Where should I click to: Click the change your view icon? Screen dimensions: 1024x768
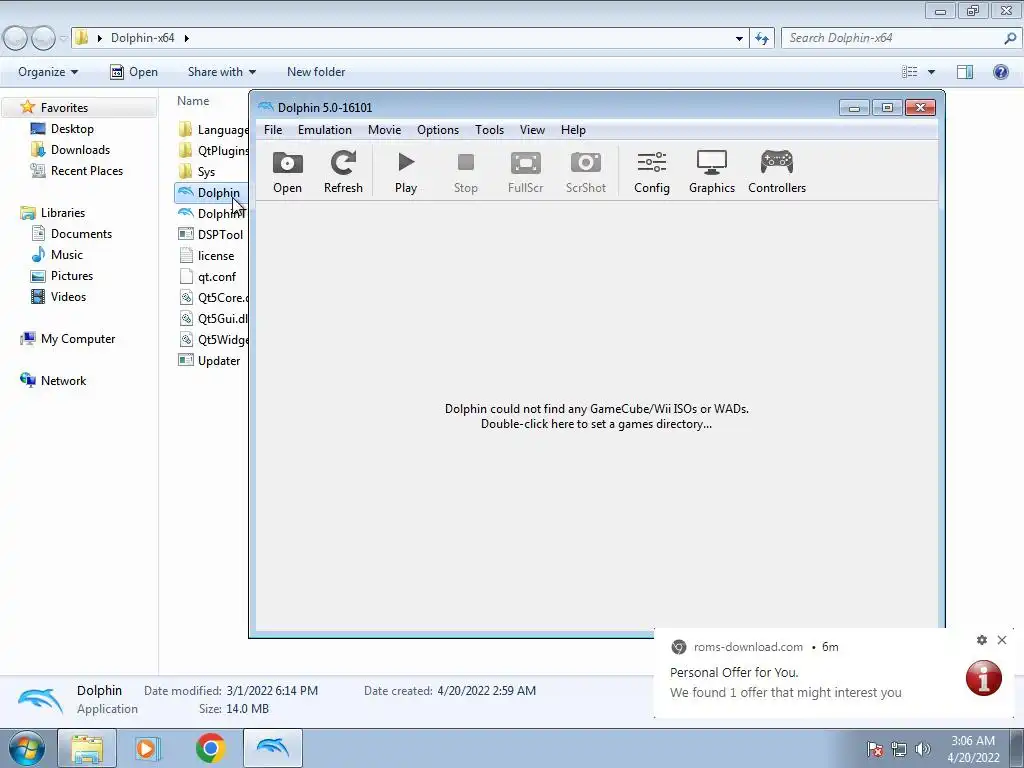[x=910, y=72]
